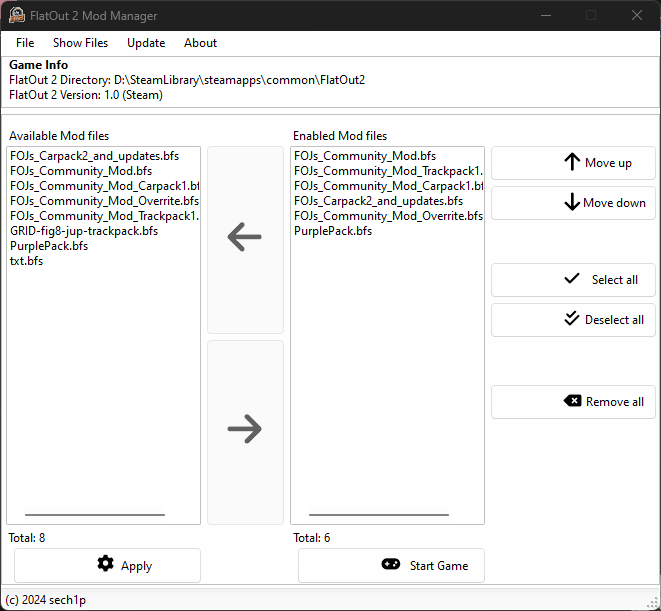Select FOJs_Community_Mod_Carpack1 in Enabled list

click(387, 186)
